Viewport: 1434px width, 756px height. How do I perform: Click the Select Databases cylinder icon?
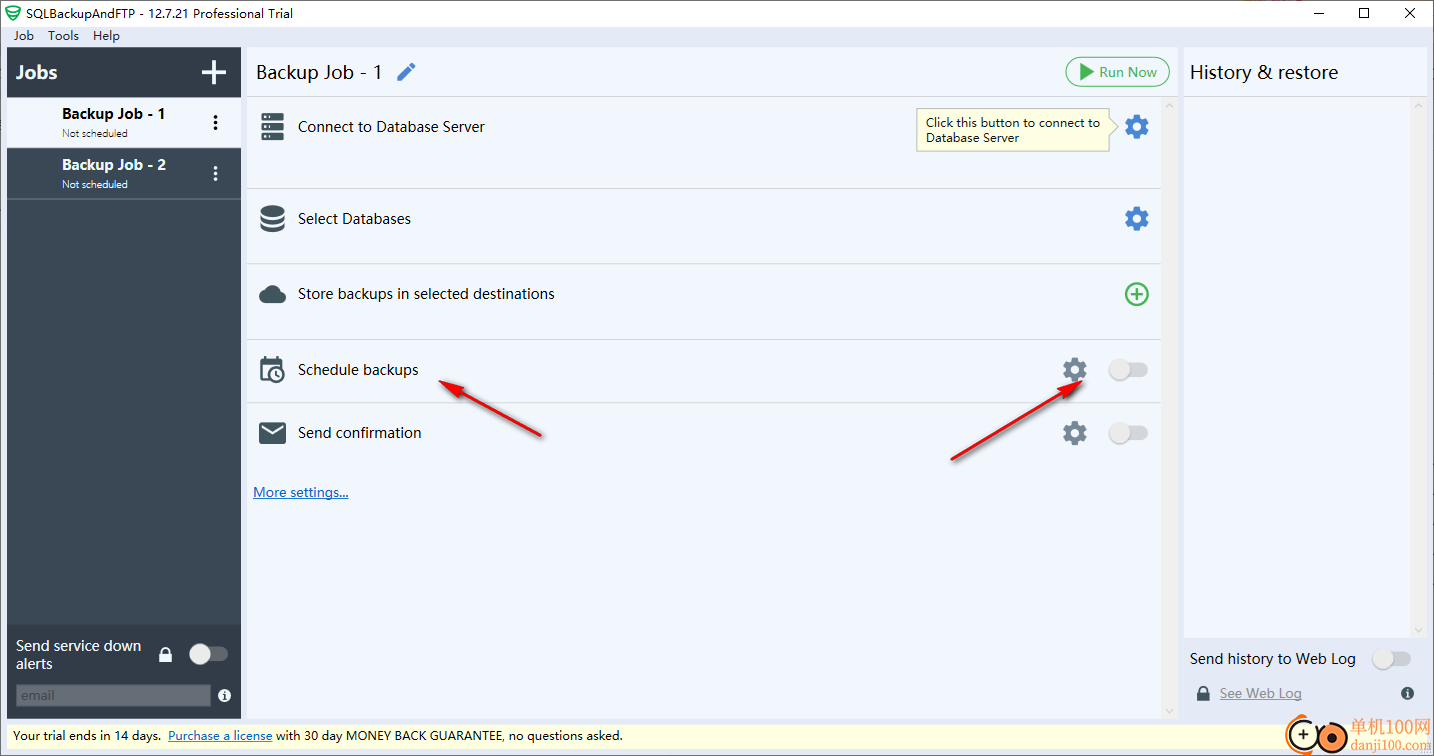pos(273,219)
